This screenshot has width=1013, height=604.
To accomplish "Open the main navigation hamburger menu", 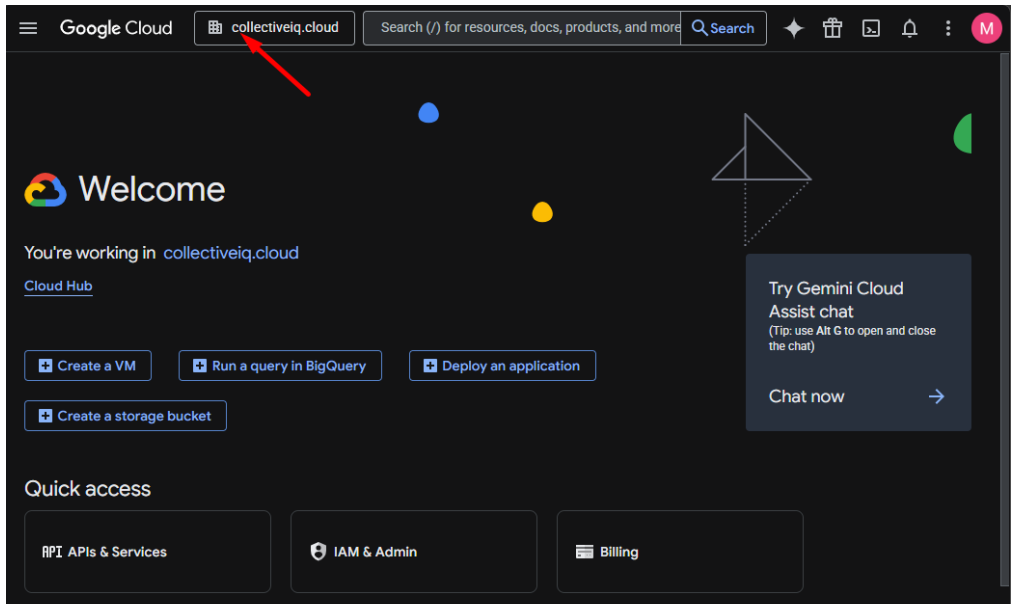I will pos(27,28).
